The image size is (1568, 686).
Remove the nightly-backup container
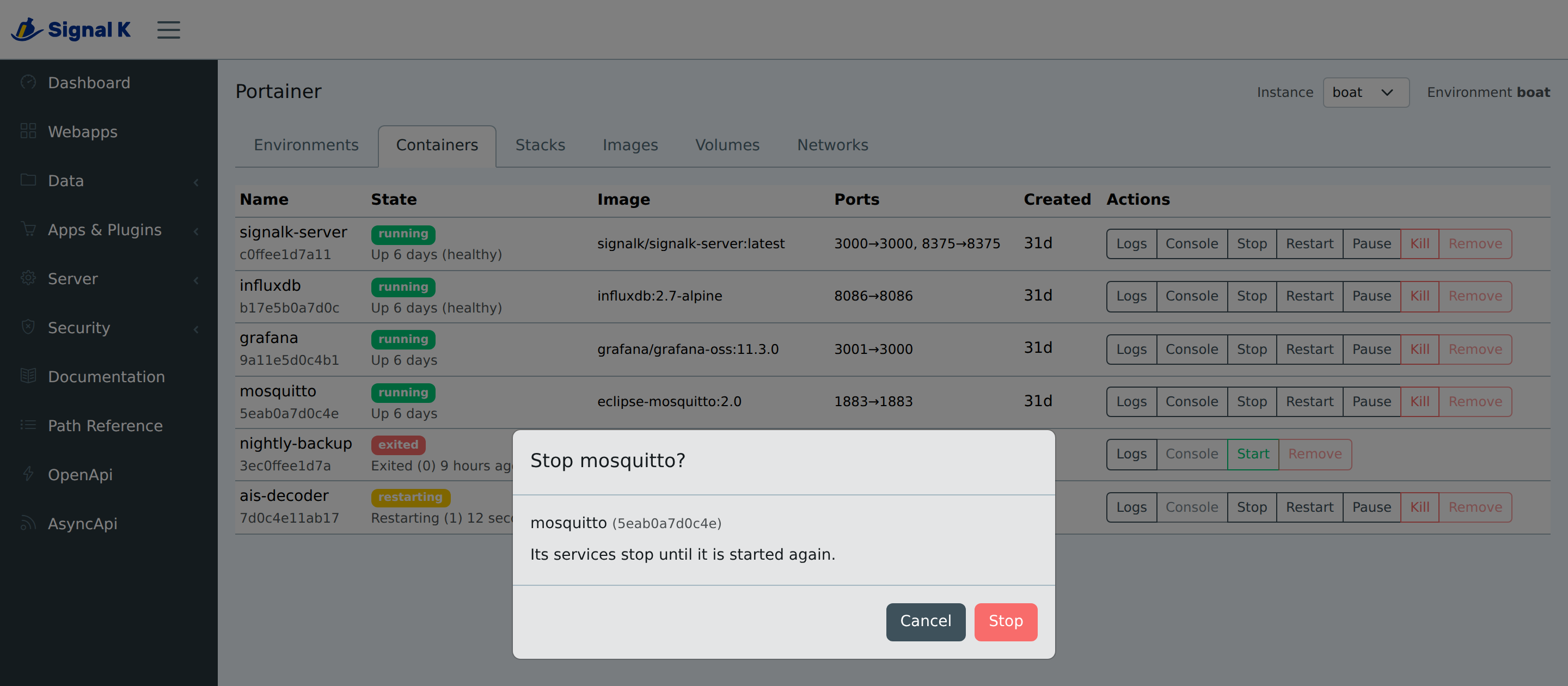coord(1315,454)
